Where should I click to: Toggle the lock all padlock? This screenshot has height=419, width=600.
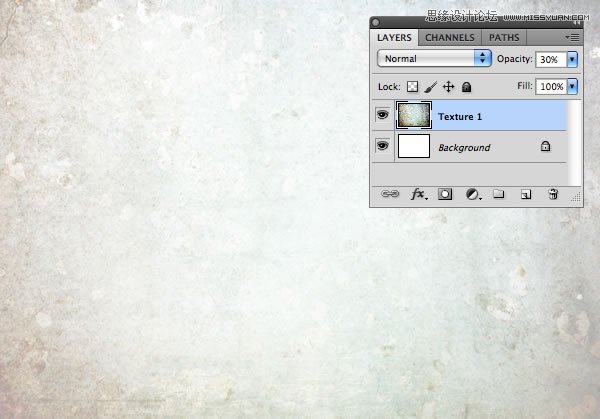click(465, 88)
